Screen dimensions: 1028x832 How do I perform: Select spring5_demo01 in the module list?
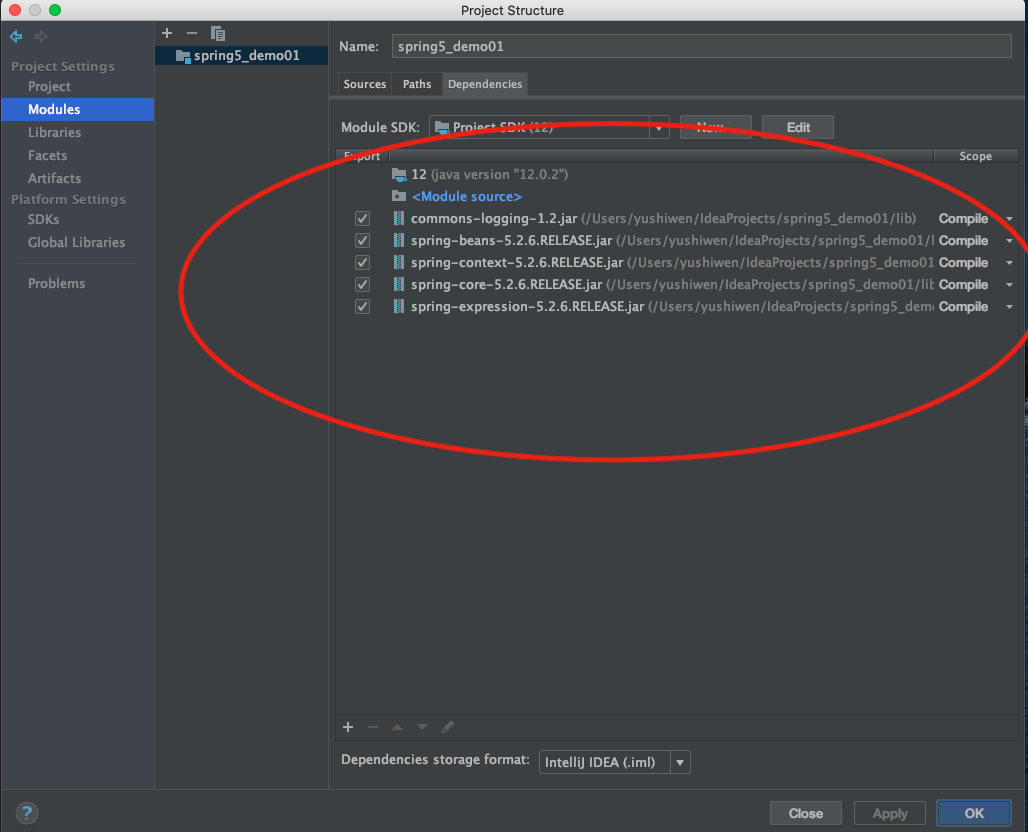click(x=241, y=56)
